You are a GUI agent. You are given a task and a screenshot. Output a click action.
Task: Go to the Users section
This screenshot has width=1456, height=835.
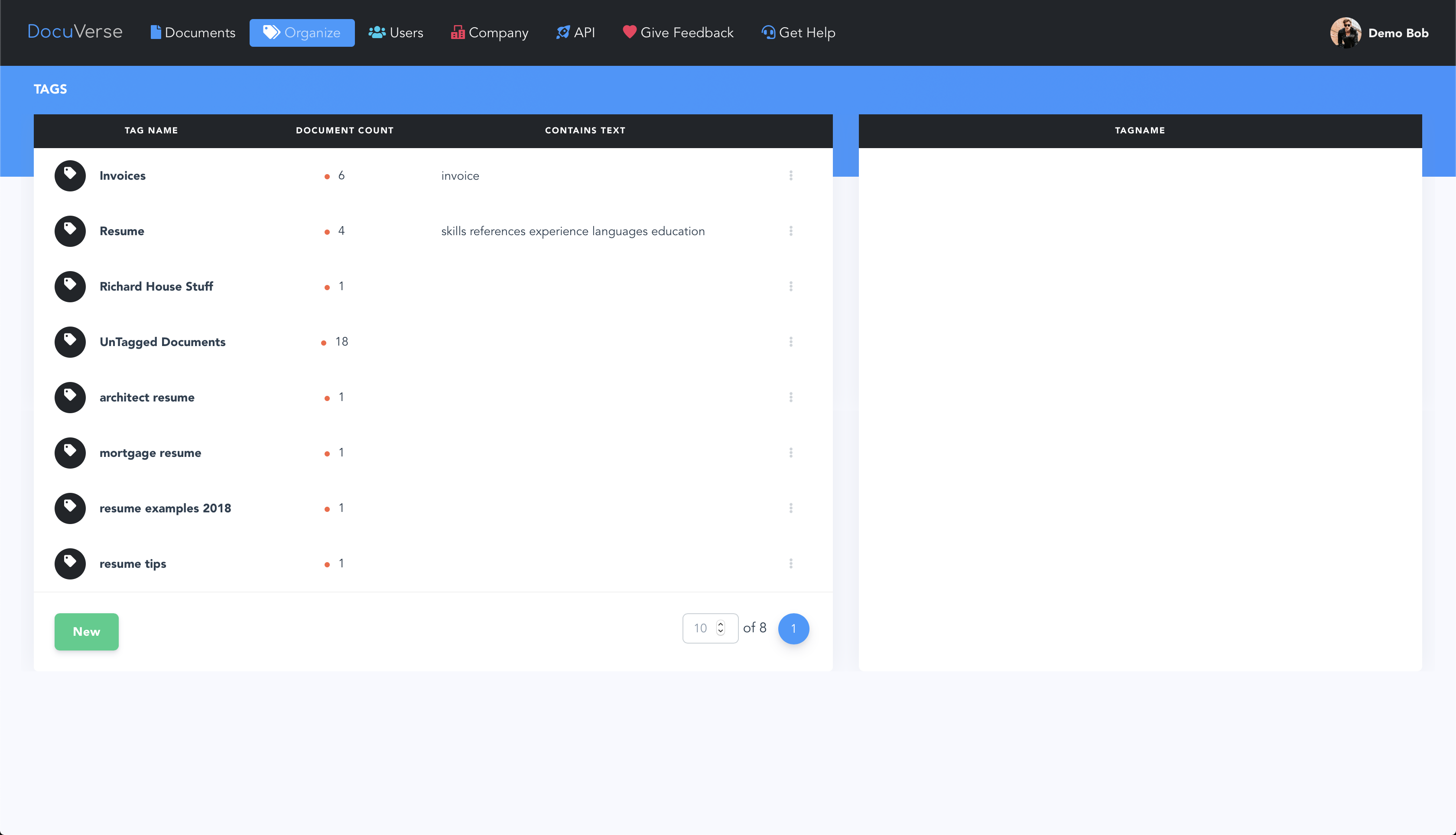pyautogui.click(x=396, y=32)
